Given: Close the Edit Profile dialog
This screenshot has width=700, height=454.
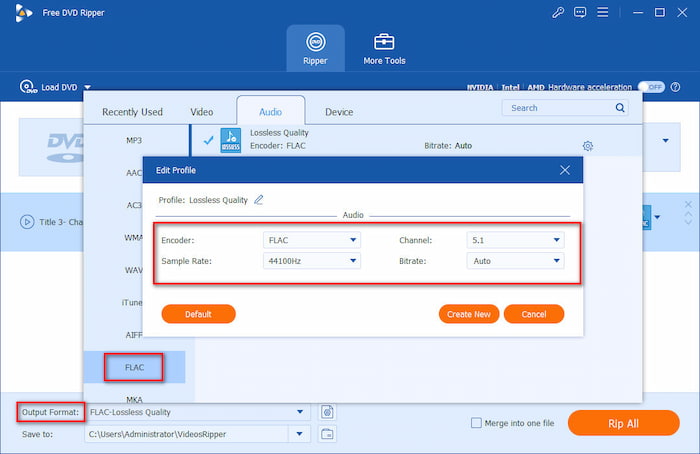Looking at the screenshot, I should tap(565, 170).
